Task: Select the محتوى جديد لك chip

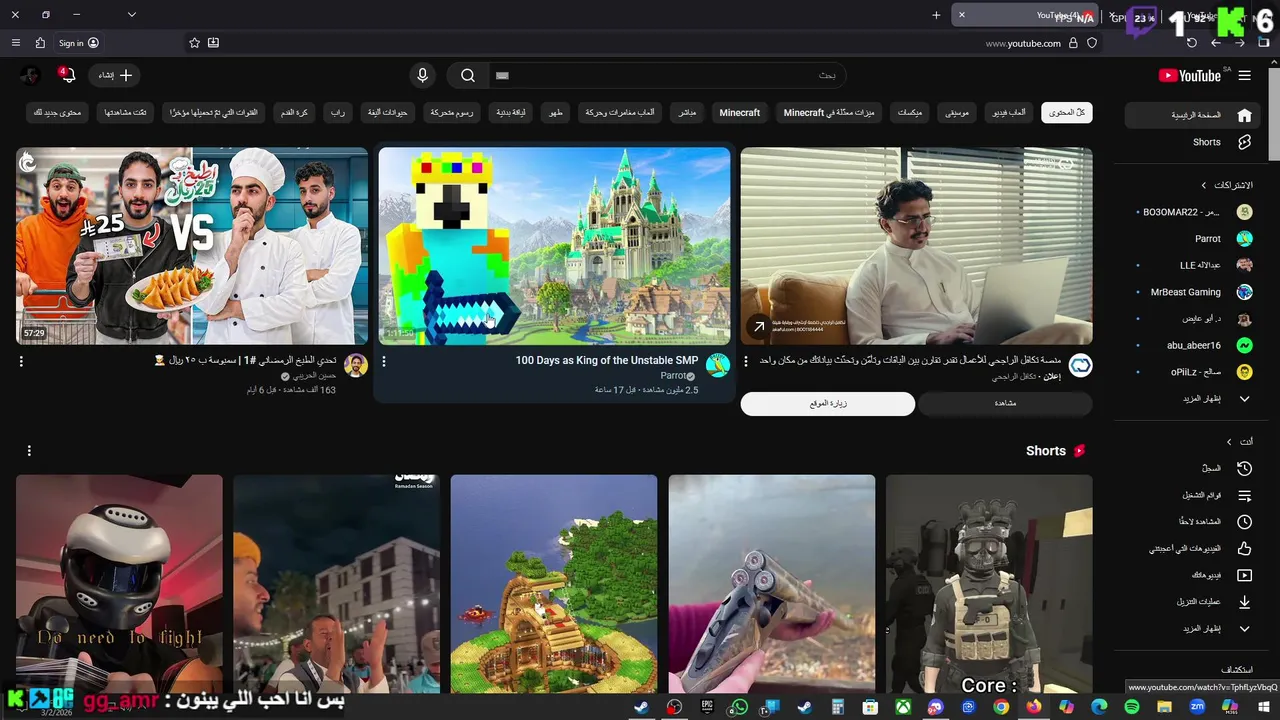Action: click(57, 113)
